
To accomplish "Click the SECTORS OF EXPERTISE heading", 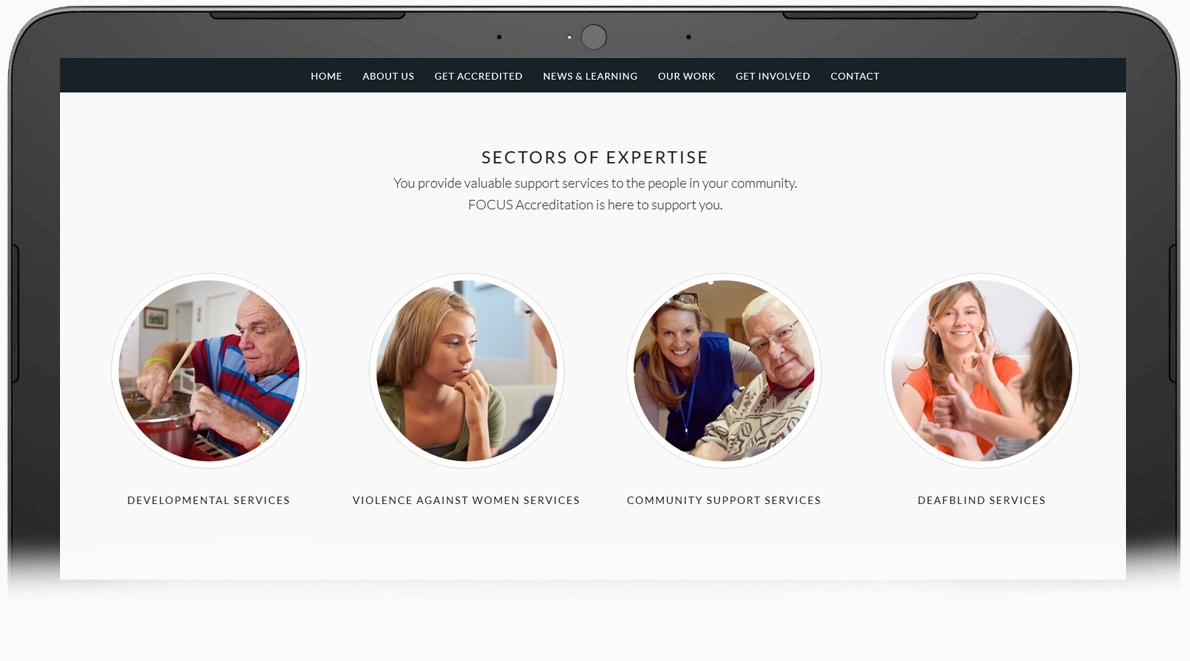I will pos(594,157).
